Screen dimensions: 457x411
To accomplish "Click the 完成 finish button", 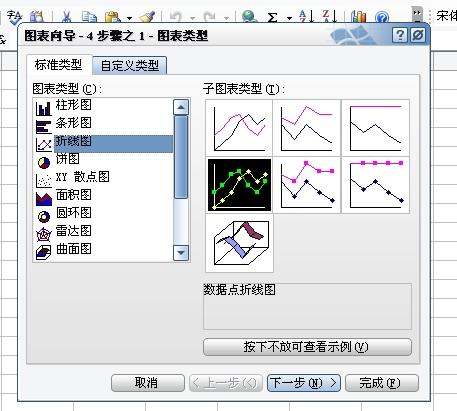I will click(x=382, y=383).
